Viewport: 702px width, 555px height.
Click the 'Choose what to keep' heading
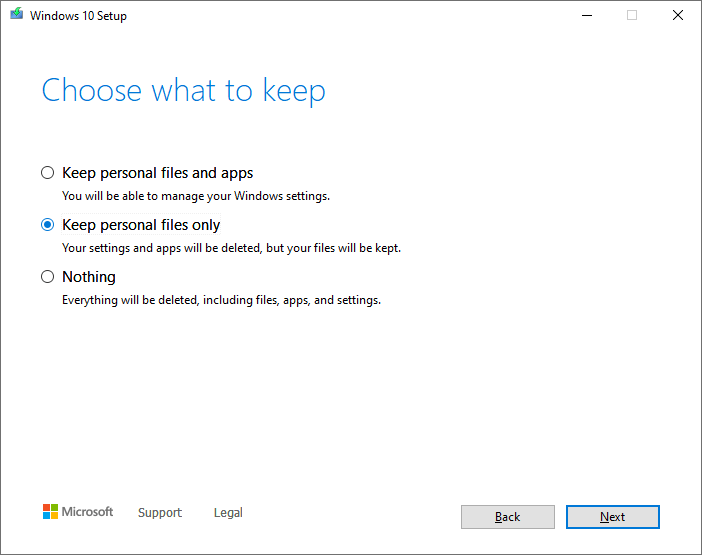click(184, 91)
